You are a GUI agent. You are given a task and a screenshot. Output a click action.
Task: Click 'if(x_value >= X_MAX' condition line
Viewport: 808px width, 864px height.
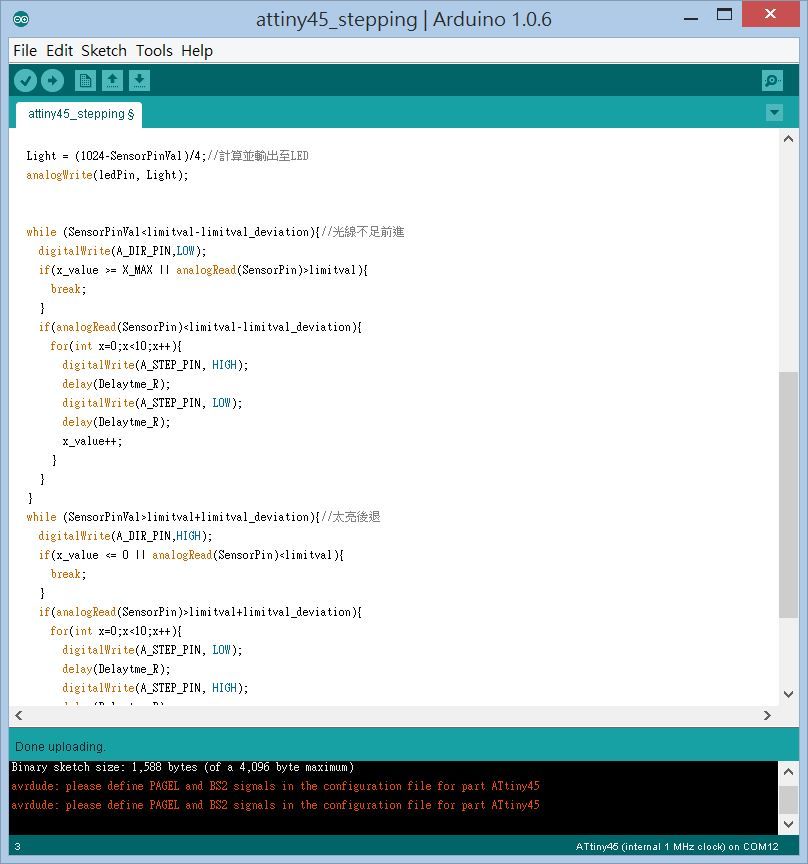pyautogui.click(x=203, y=270)
